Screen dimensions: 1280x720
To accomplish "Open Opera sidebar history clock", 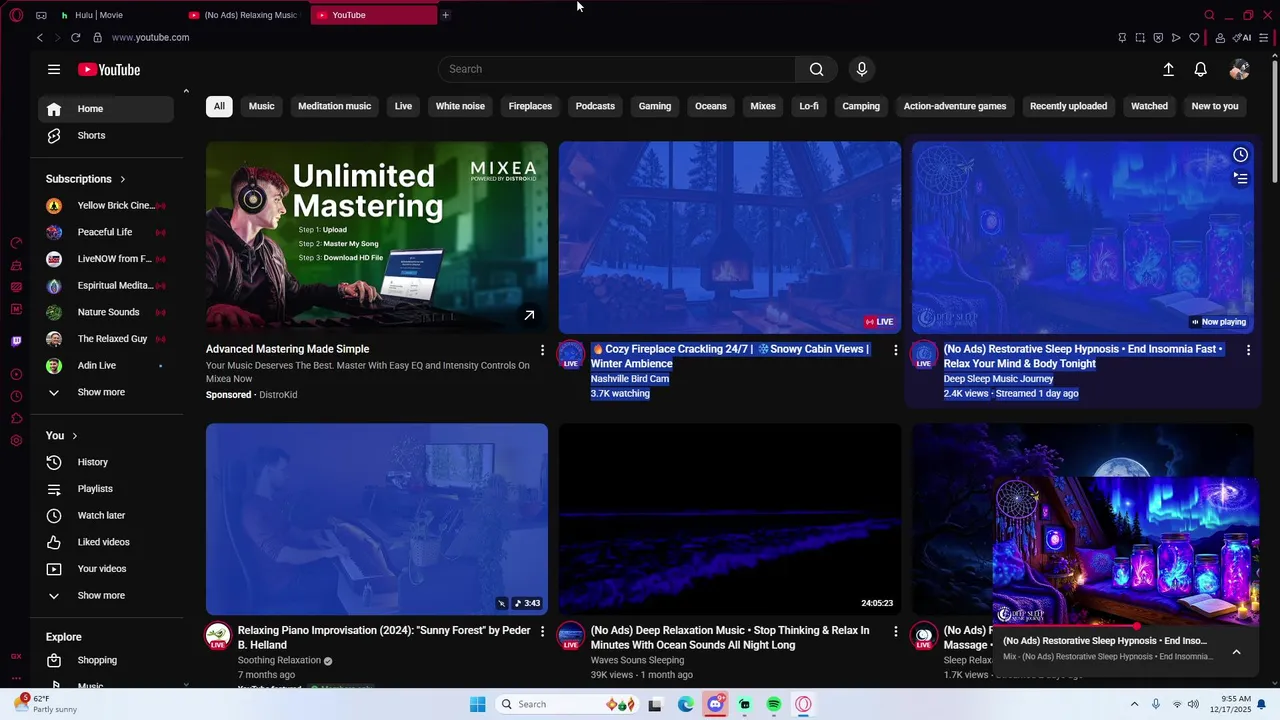I will pos(16,397).
